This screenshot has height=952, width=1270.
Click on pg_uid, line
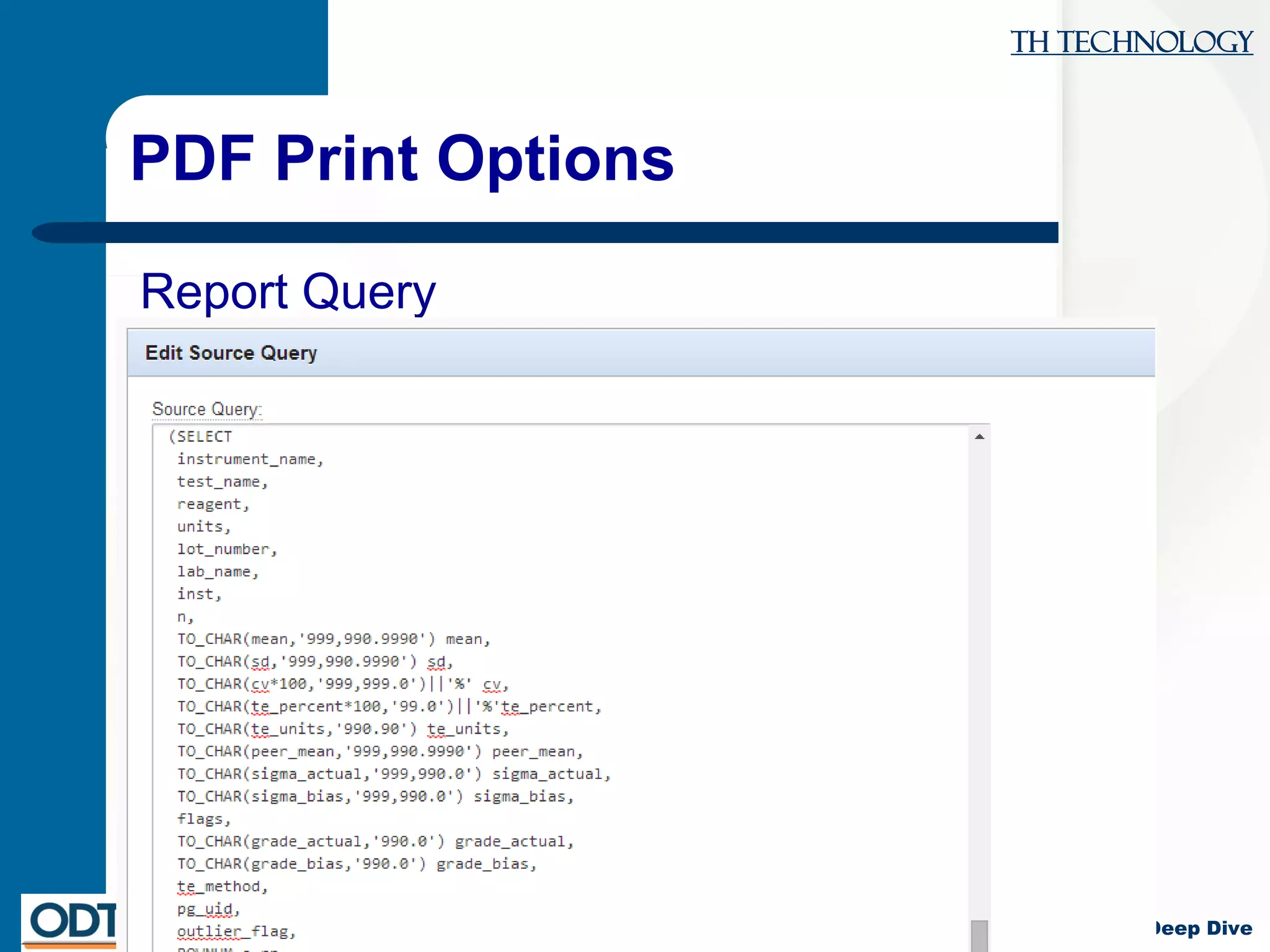click(x=208, y=909)
